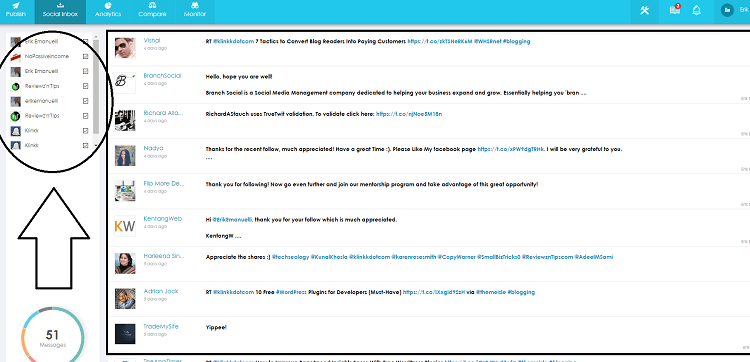Open the facebook page t.co link in Nadya's message
This screenshot has width=750, height=362.
coord(511,149)
